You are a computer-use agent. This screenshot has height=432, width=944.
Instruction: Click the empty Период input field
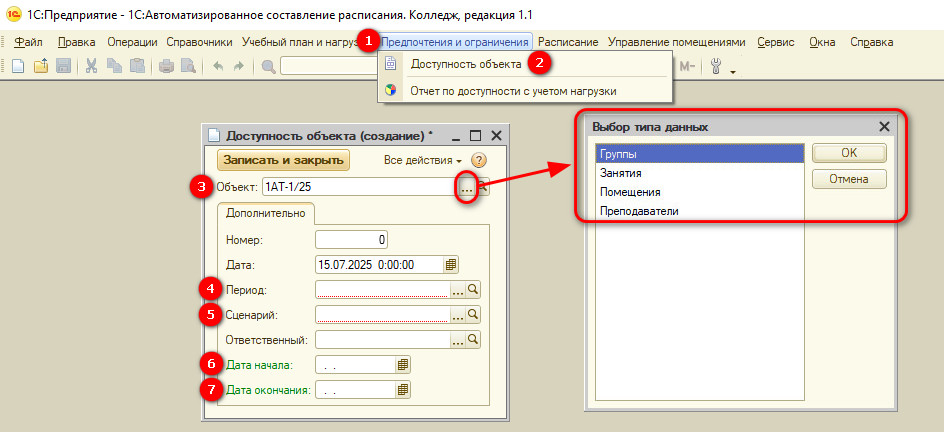click(383, 290)
